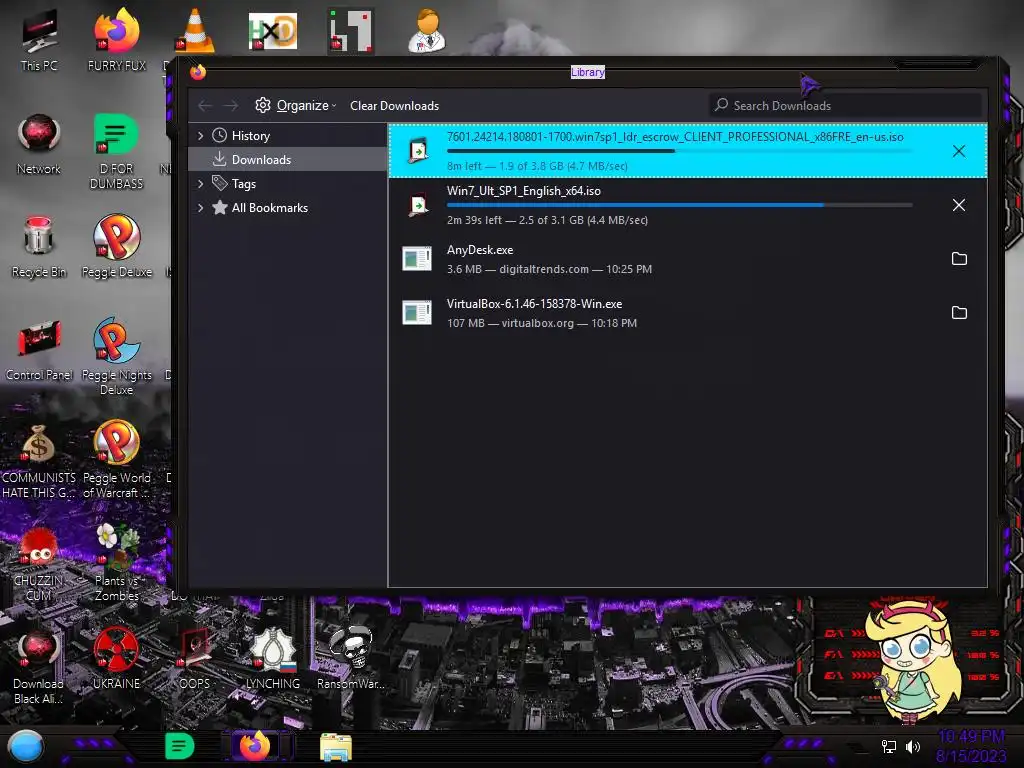Screen dimensions: 1024x768
Task: Open FURRY FUX Firefox desktop shortcut
Action: (116, 40)
